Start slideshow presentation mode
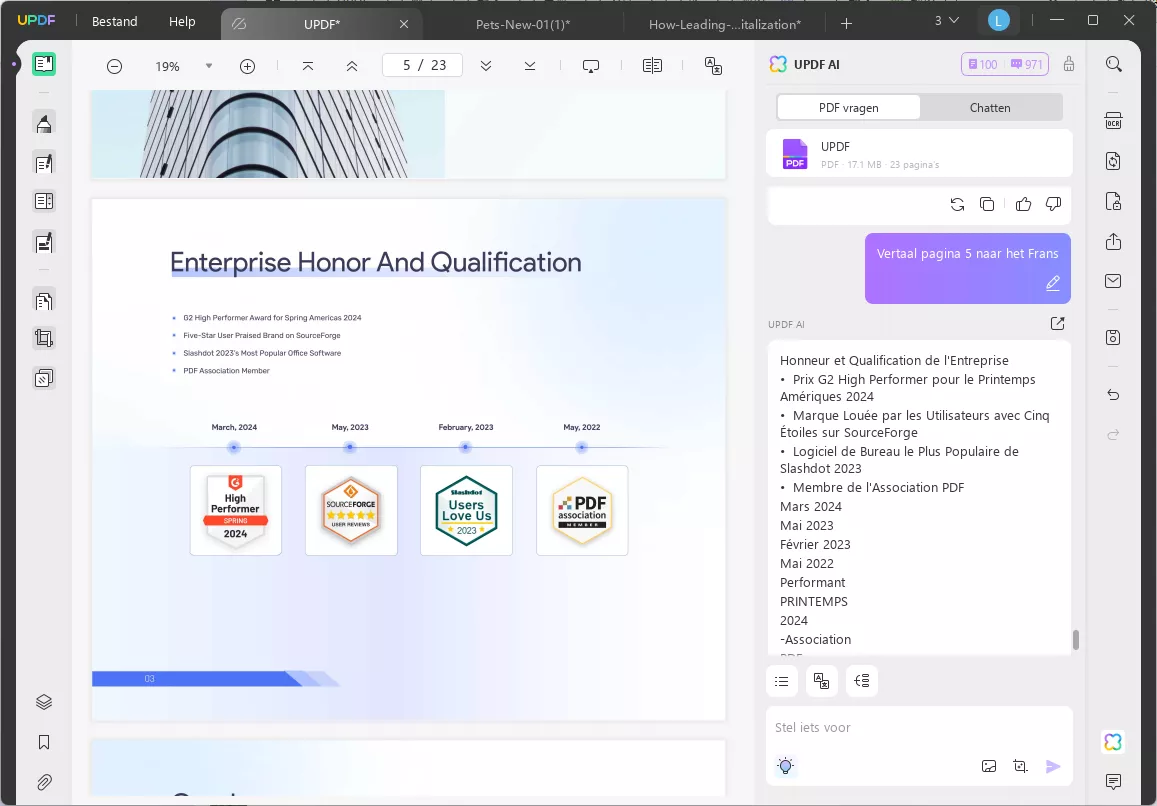1157x806 pixels. (x=591, y=66)
